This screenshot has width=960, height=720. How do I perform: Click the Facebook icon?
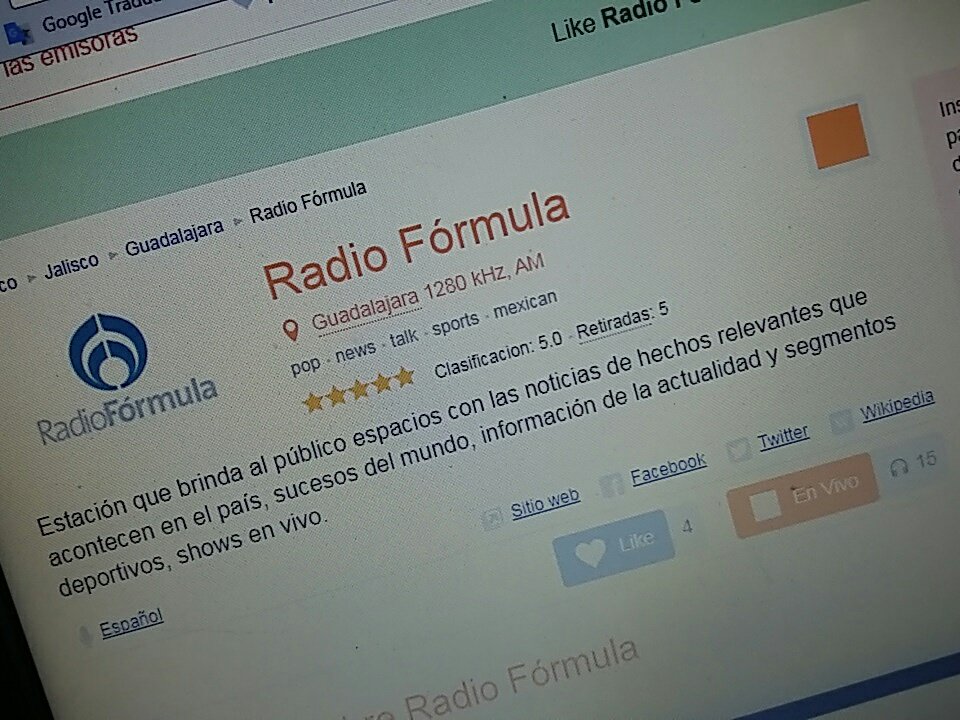coord(612,485)
